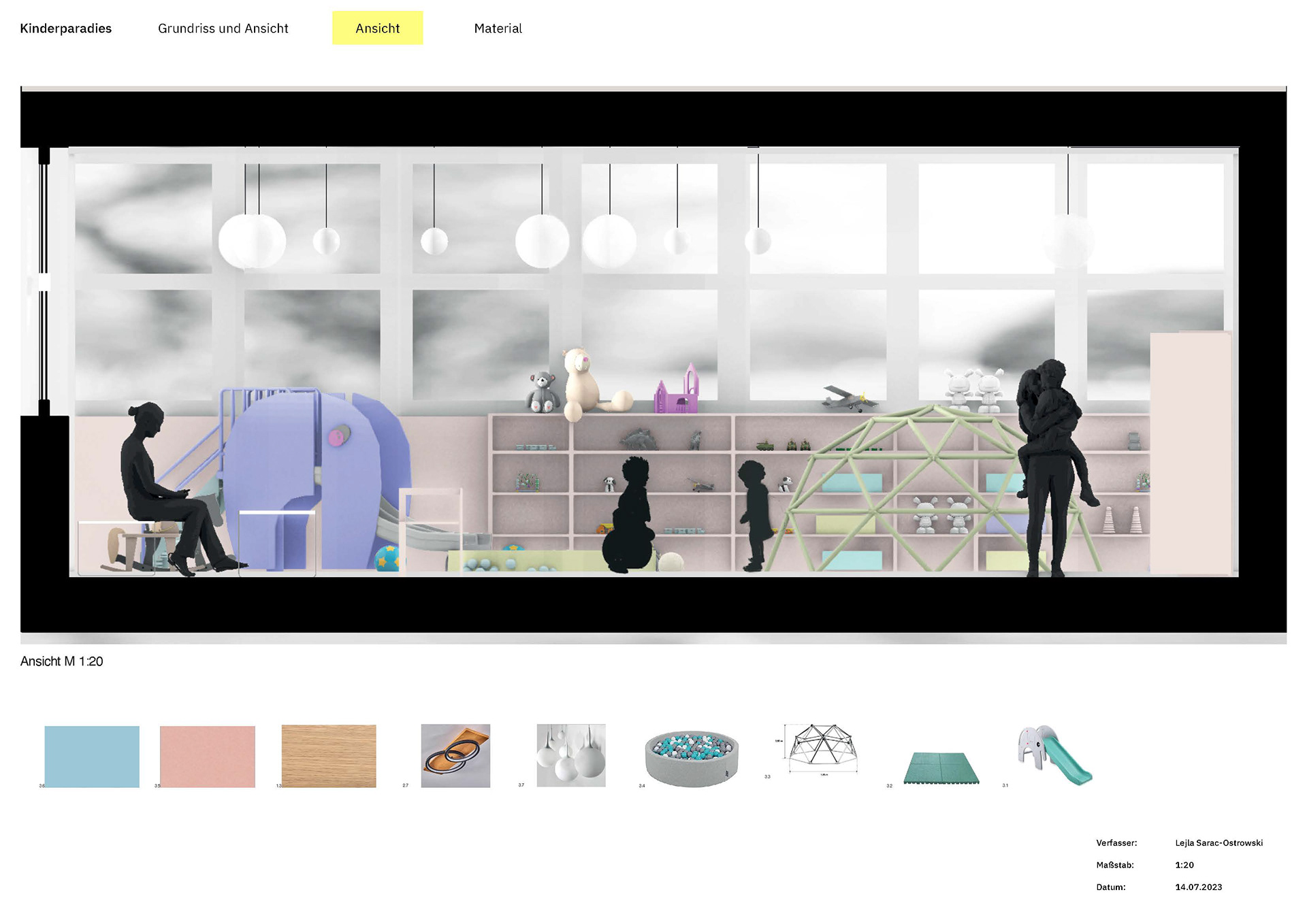Click the Ansicht M 1:20 caption
Screen dimensions: 1307x924
tap(62, 661)
